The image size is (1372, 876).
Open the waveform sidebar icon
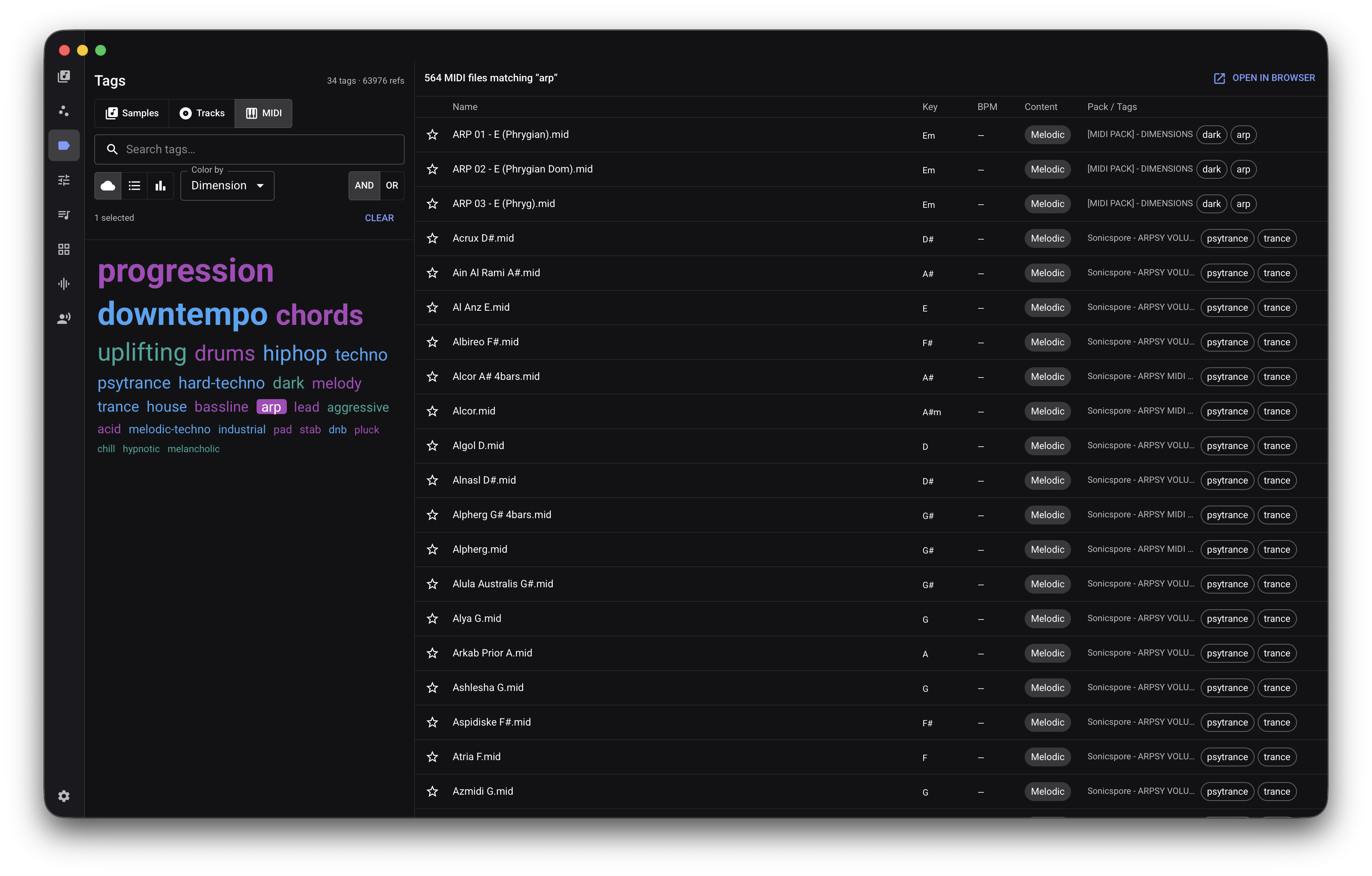tap(64, 284)
